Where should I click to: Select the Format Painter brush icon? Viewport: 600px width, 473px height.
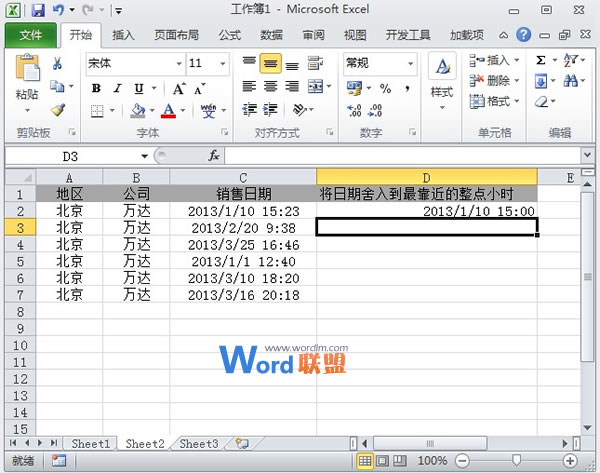58,110
